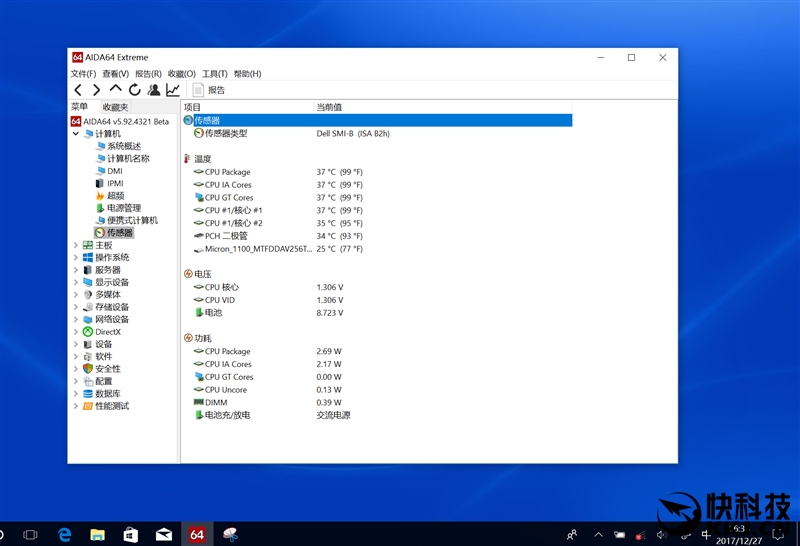Click the 电池 voltage battery icon
Screen dimensions: 800x546
(x=199, y=312)
